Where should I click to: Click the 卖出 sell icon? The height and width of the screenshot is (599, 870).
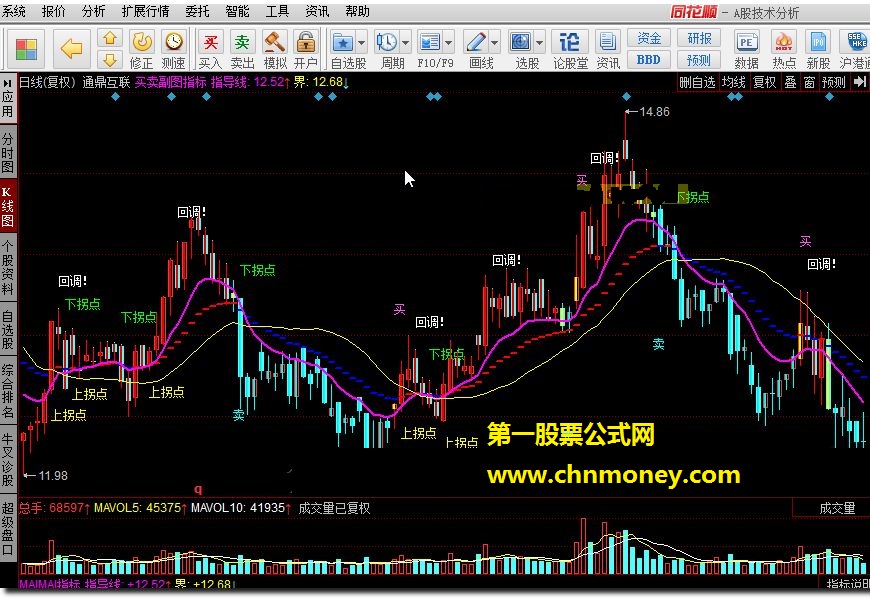(242, 49)
